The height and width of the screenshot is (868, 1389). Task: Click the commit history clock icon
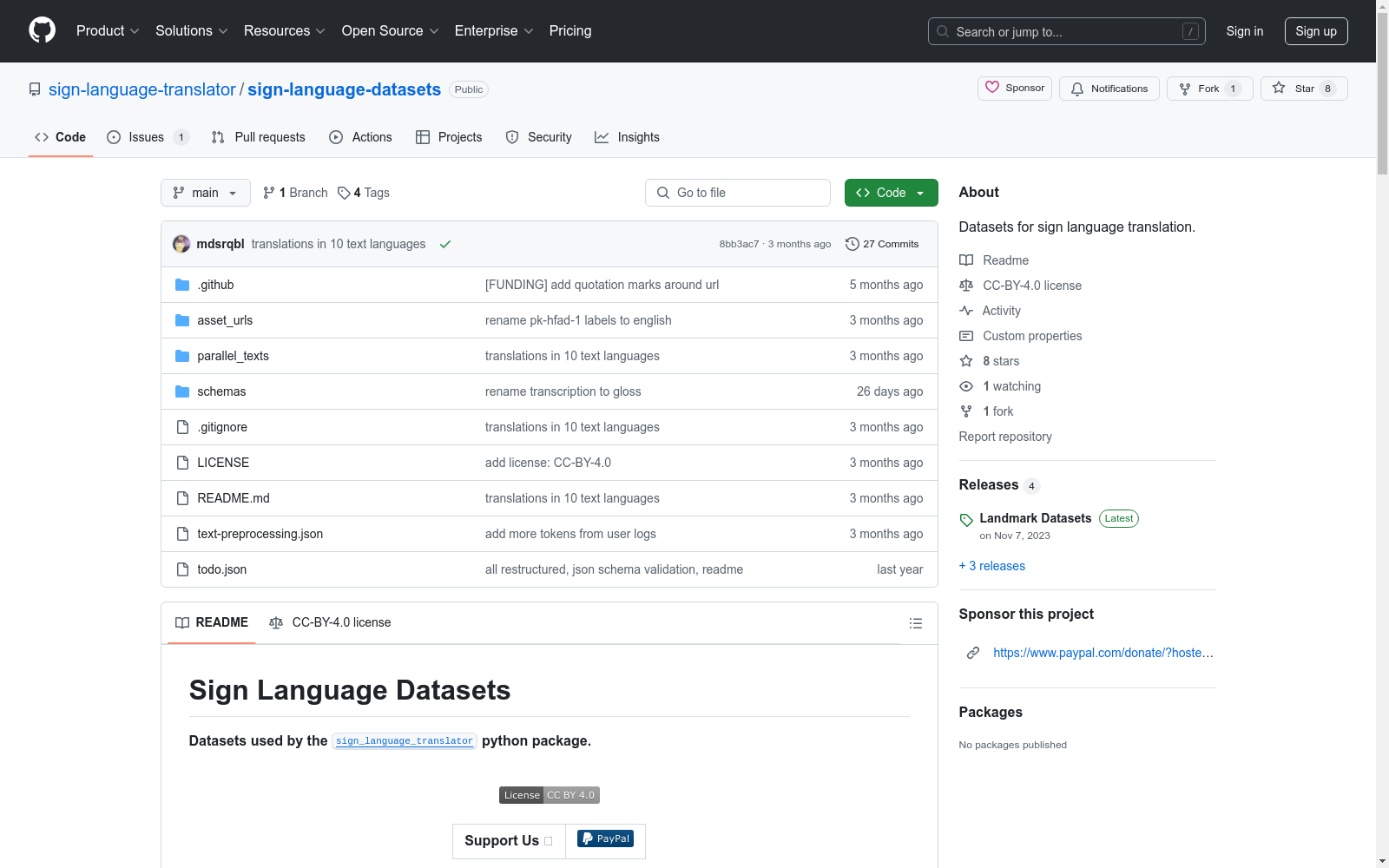point(852,244)
